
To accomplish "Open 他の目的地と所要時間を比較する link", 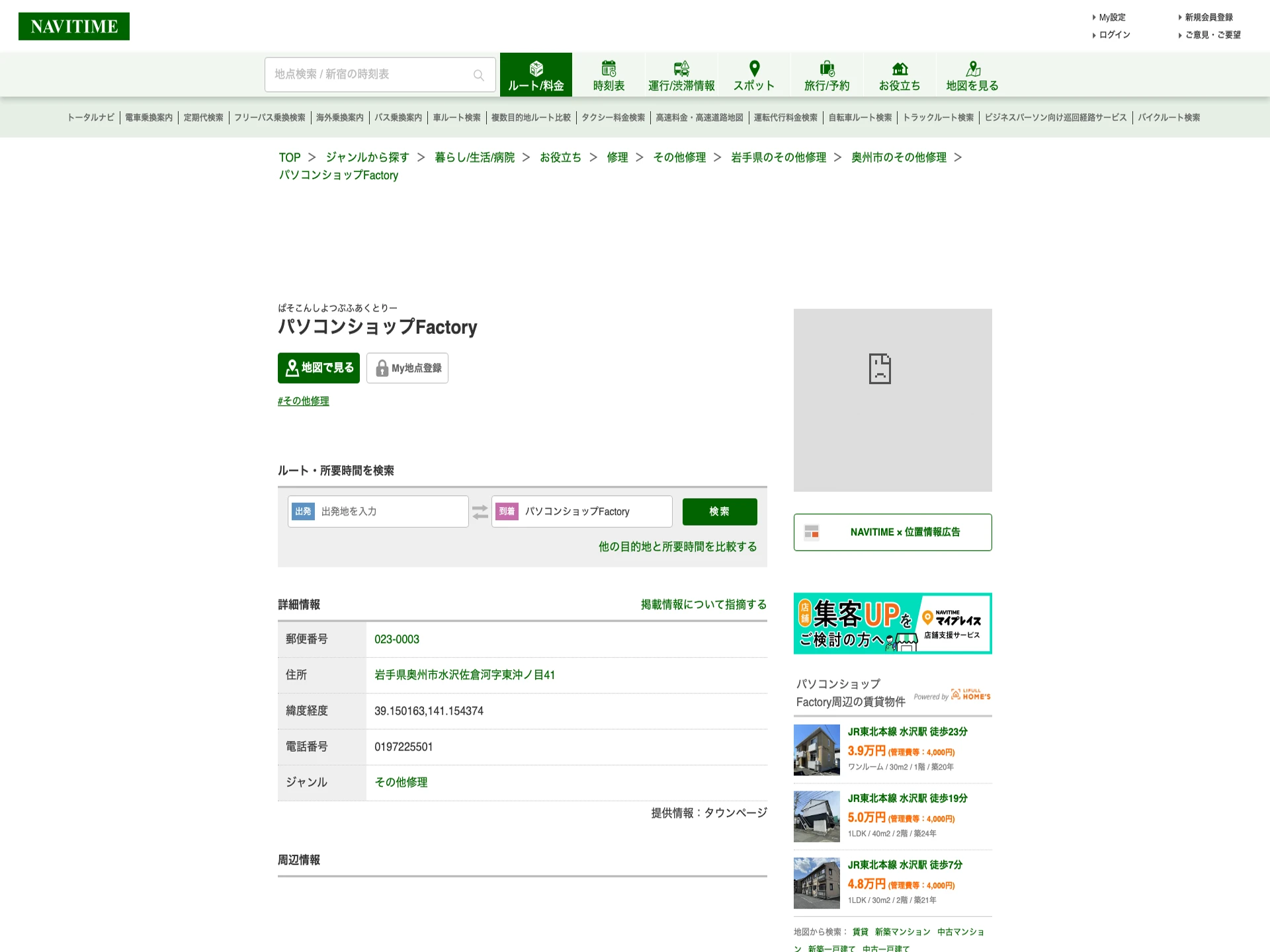I will click(x=677, y=547).
